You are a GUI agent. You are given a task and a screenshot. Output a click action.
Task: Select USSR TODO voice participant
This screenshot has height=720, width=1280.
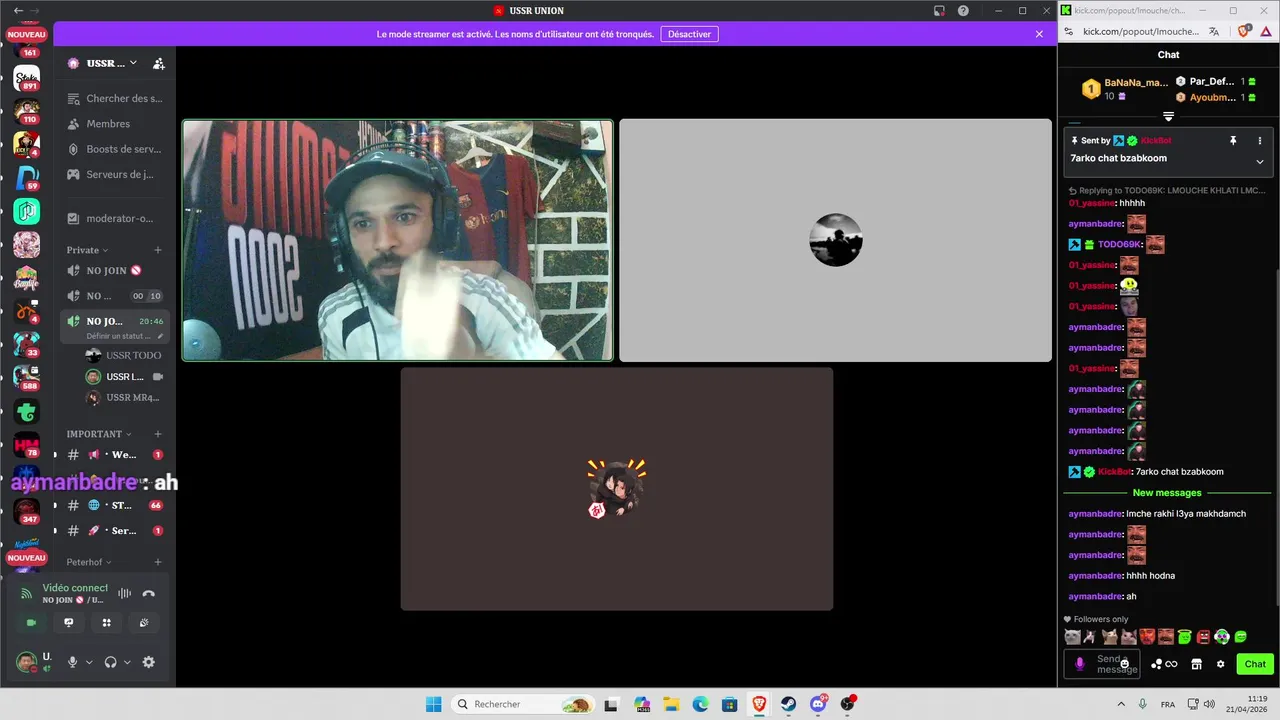point(125,355)
